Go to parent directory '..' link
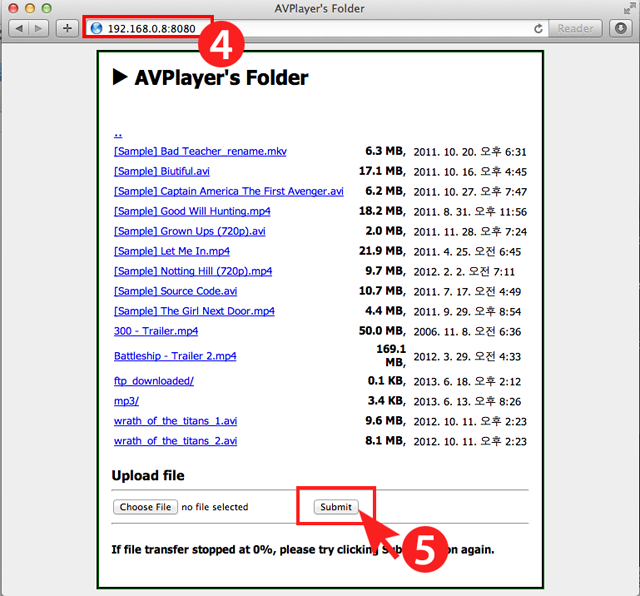The width and height of the screenshot is (640, 596). 118,132
